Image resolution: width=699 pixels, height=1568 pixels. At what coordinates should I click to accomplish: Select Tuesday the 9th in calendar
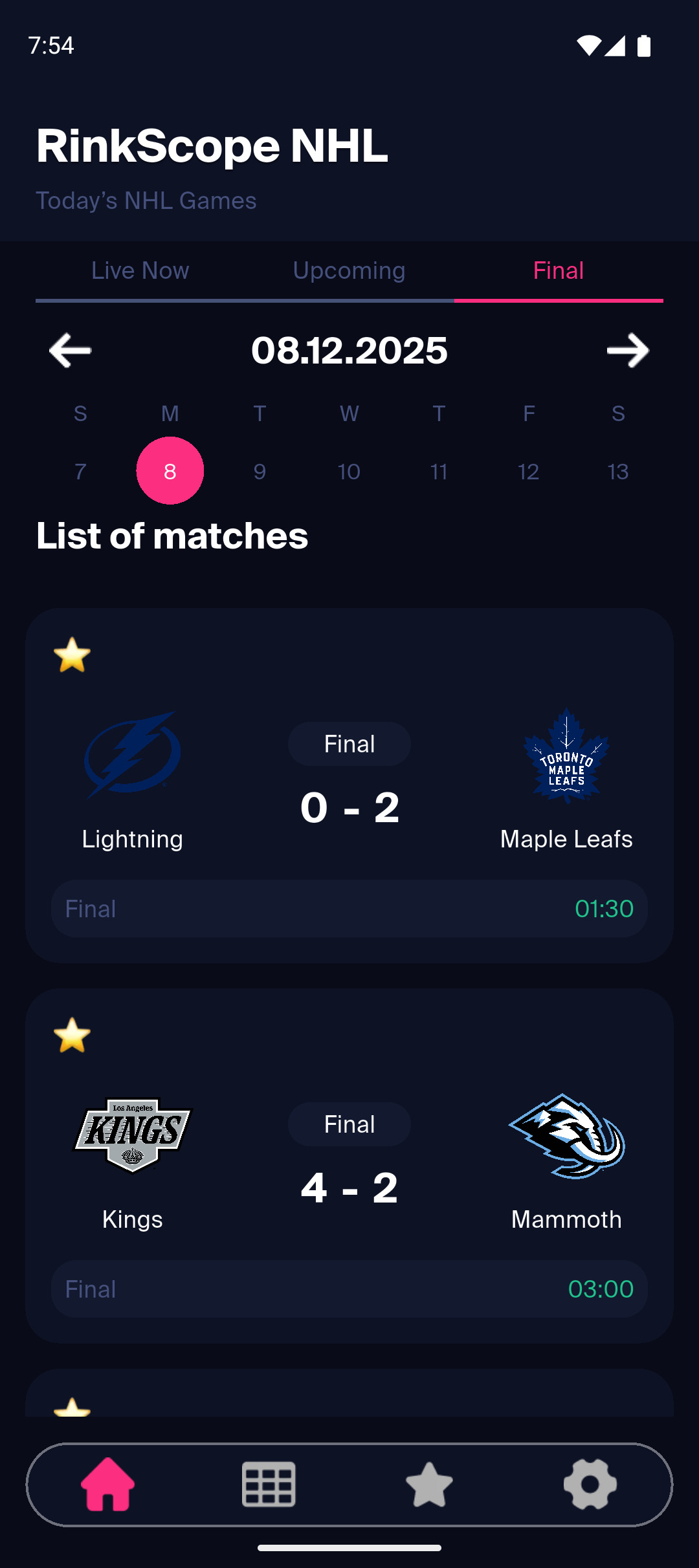[260, 472]
